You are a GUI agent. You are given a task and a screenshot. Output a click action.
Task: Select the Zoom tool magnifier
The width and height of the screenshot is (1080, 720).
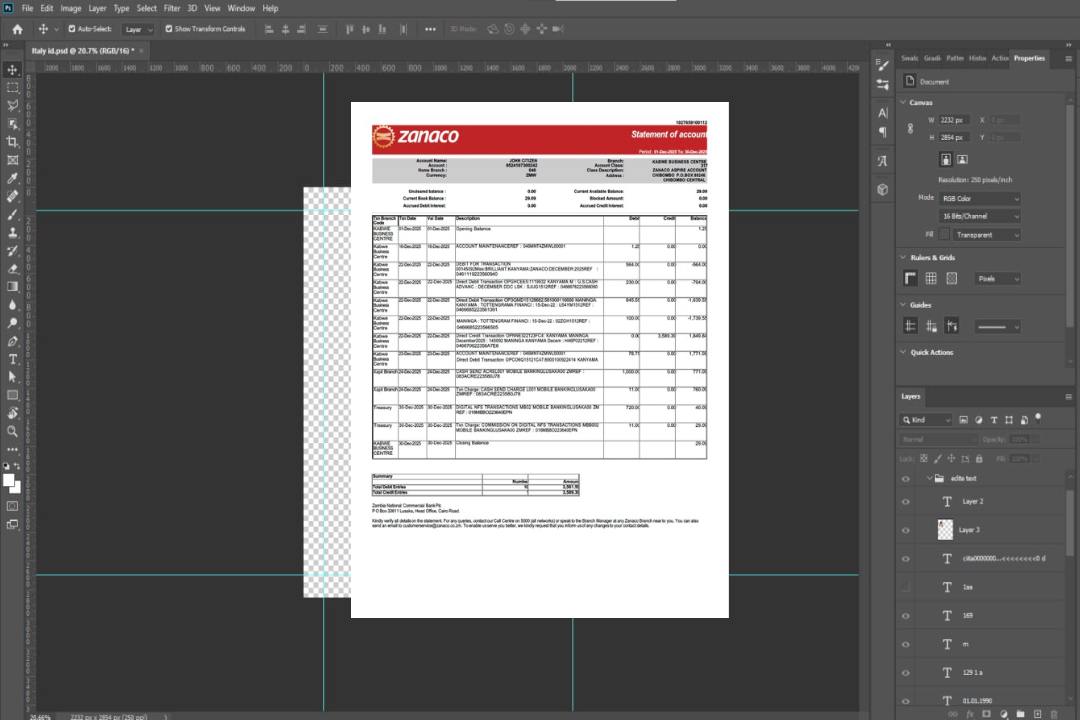pyautogui.click(x=12, y=431)
